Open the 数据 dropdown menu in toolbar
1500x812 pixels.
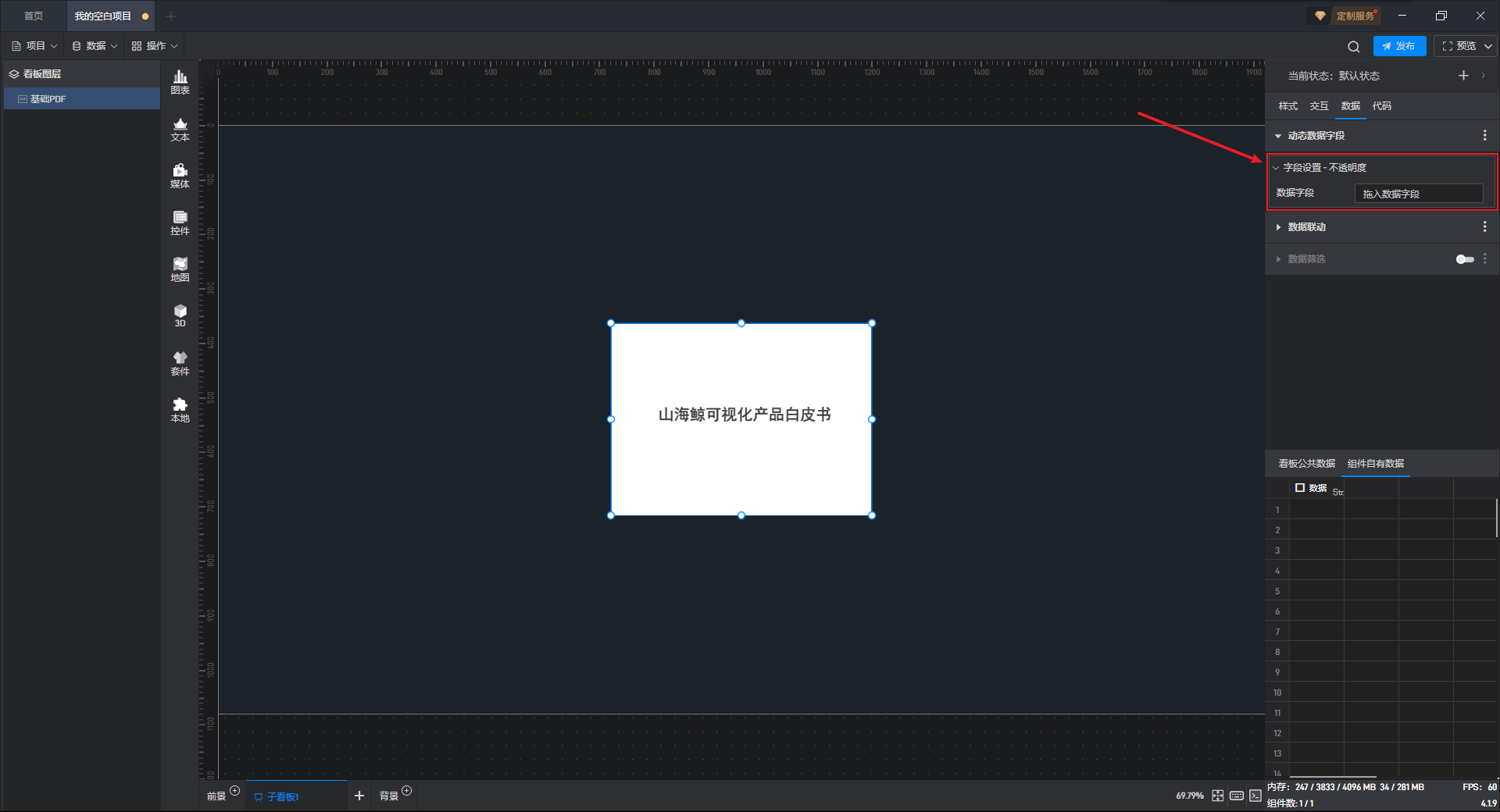pos(95,46)
